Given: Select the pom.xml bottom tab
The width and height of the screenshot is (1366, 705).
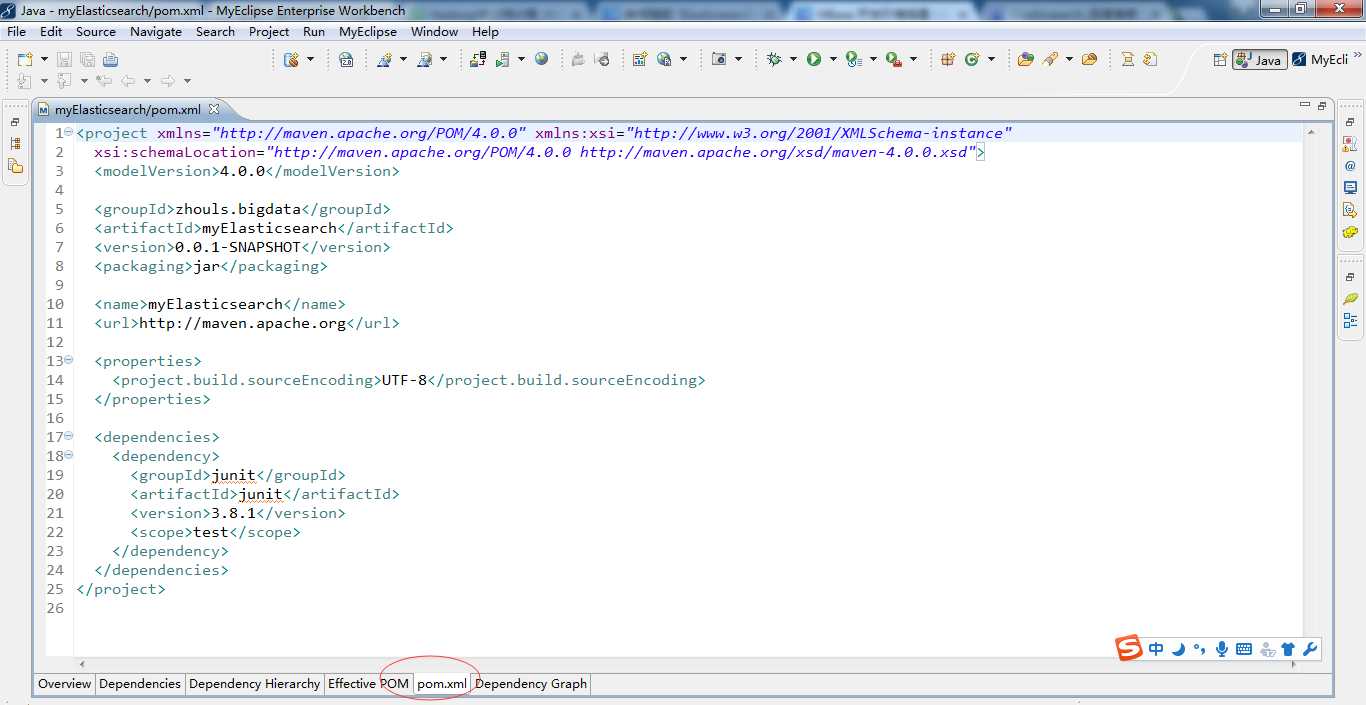Looking at the screenshot, I should (x=442, y=684).
